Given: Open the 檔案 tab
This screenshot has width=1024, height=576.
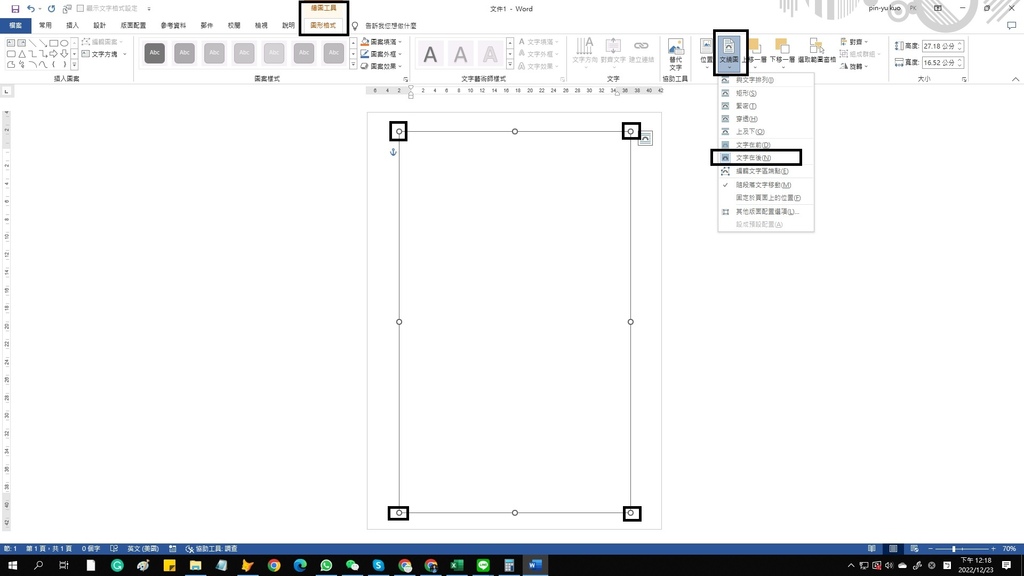Looking at the screenshot, I should 15,25.
